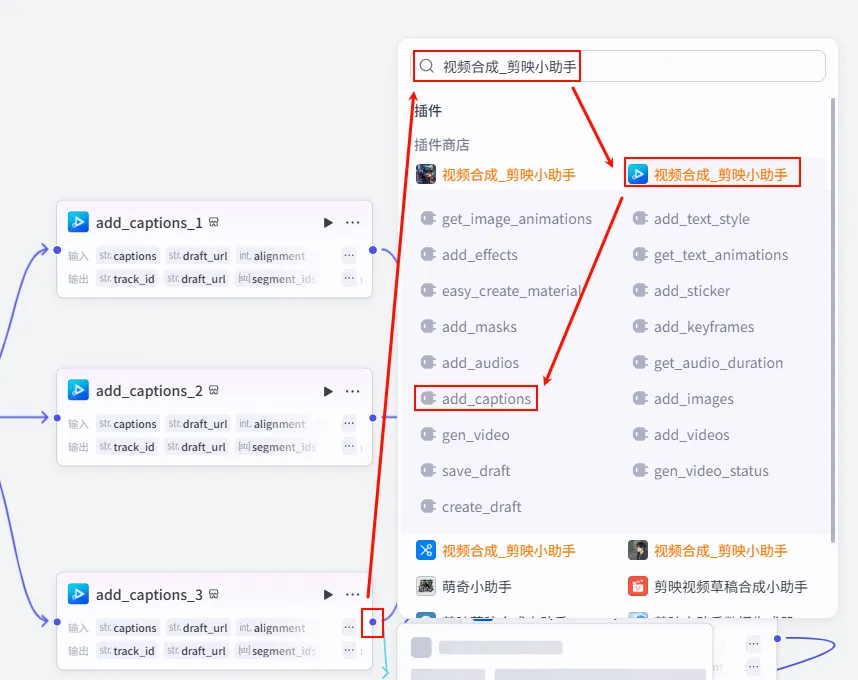Add the easy_create_material tool
Viewport: 858px width, 680px height.
click(x=501, y=291)
